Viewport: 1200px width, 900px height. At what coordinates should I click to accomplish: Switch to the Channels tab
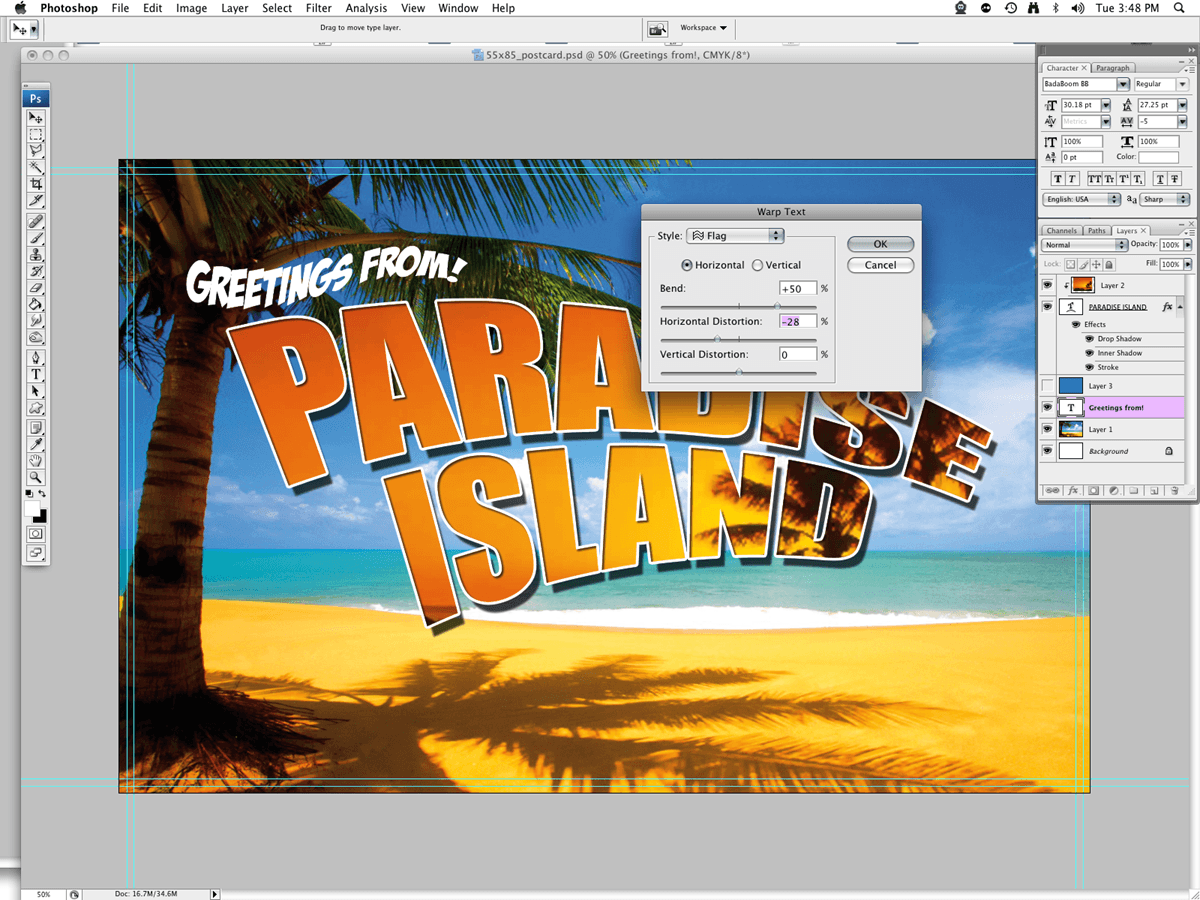1061,231
